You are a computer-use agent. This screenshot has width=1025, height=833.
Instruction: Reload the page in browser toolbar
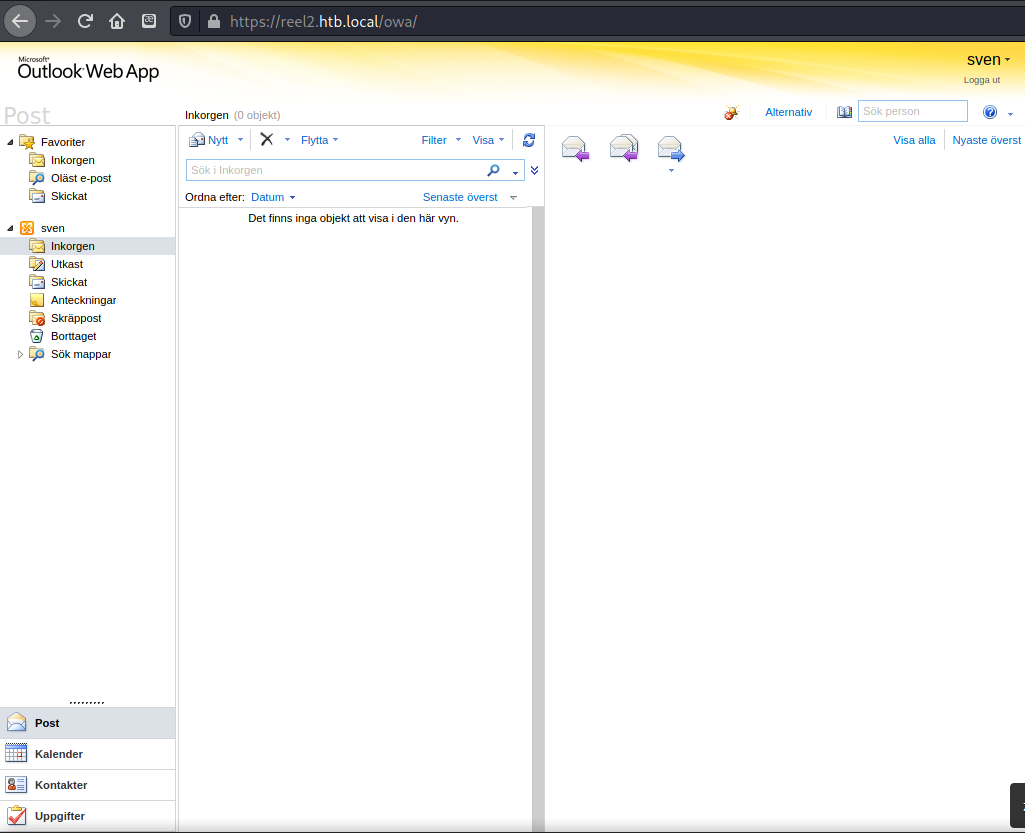pos(86,21)
